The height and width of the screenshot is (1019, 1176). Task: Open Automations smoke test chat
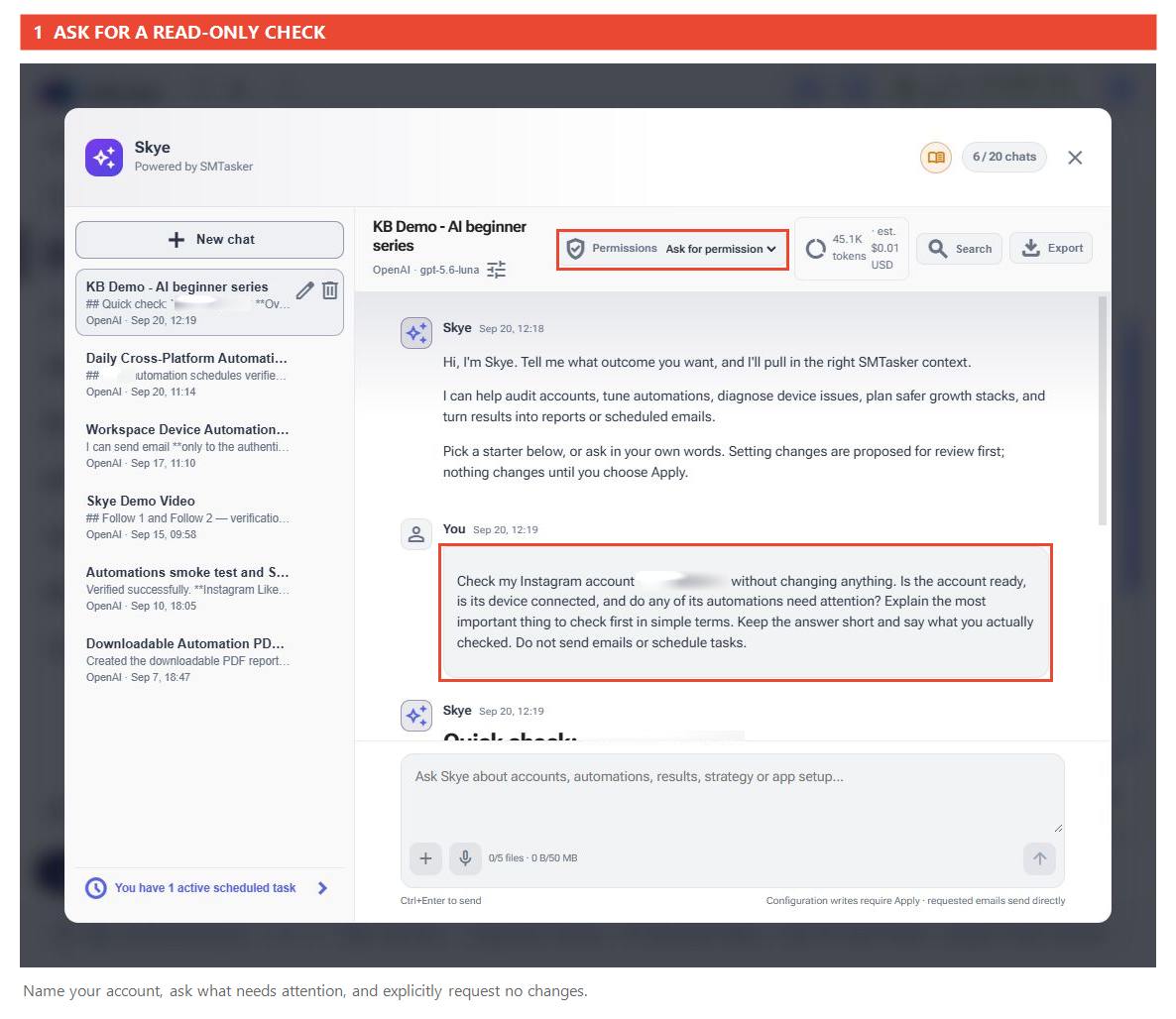point(209,588)
